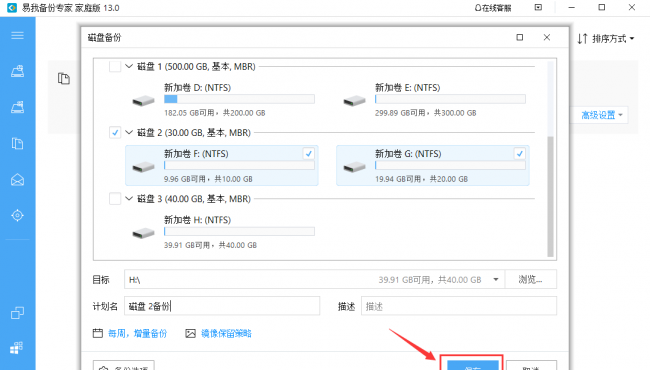Close the Disk Backup dialog

547,37
